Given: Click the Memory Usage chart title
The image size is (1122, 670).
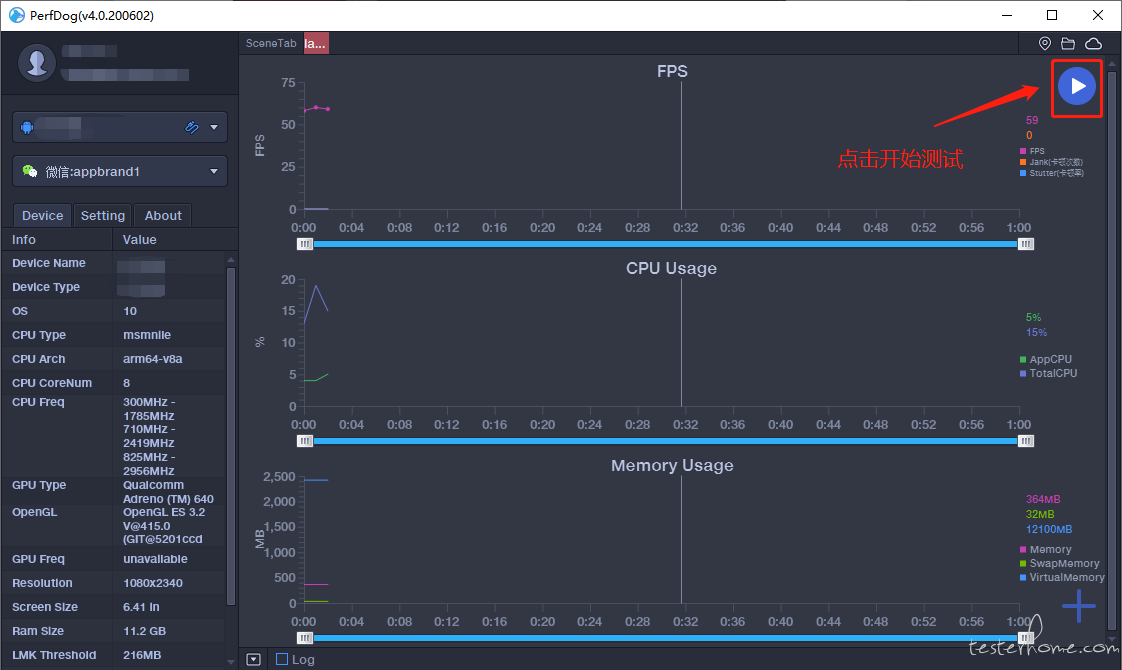Looking at the screenshot, I should tap(672, 465).
